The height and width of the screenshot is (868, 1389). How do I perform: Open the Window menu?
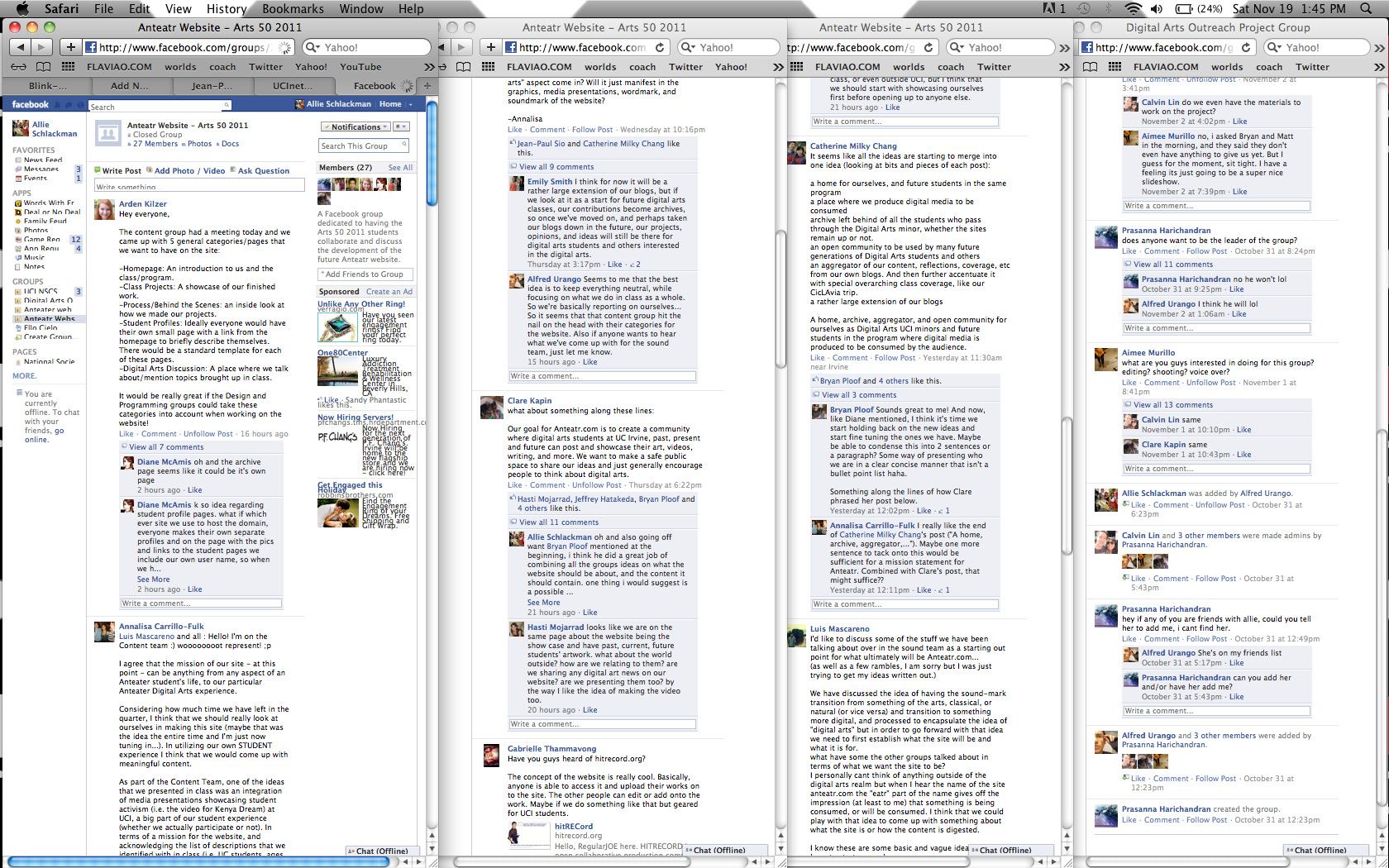(361, 8)
